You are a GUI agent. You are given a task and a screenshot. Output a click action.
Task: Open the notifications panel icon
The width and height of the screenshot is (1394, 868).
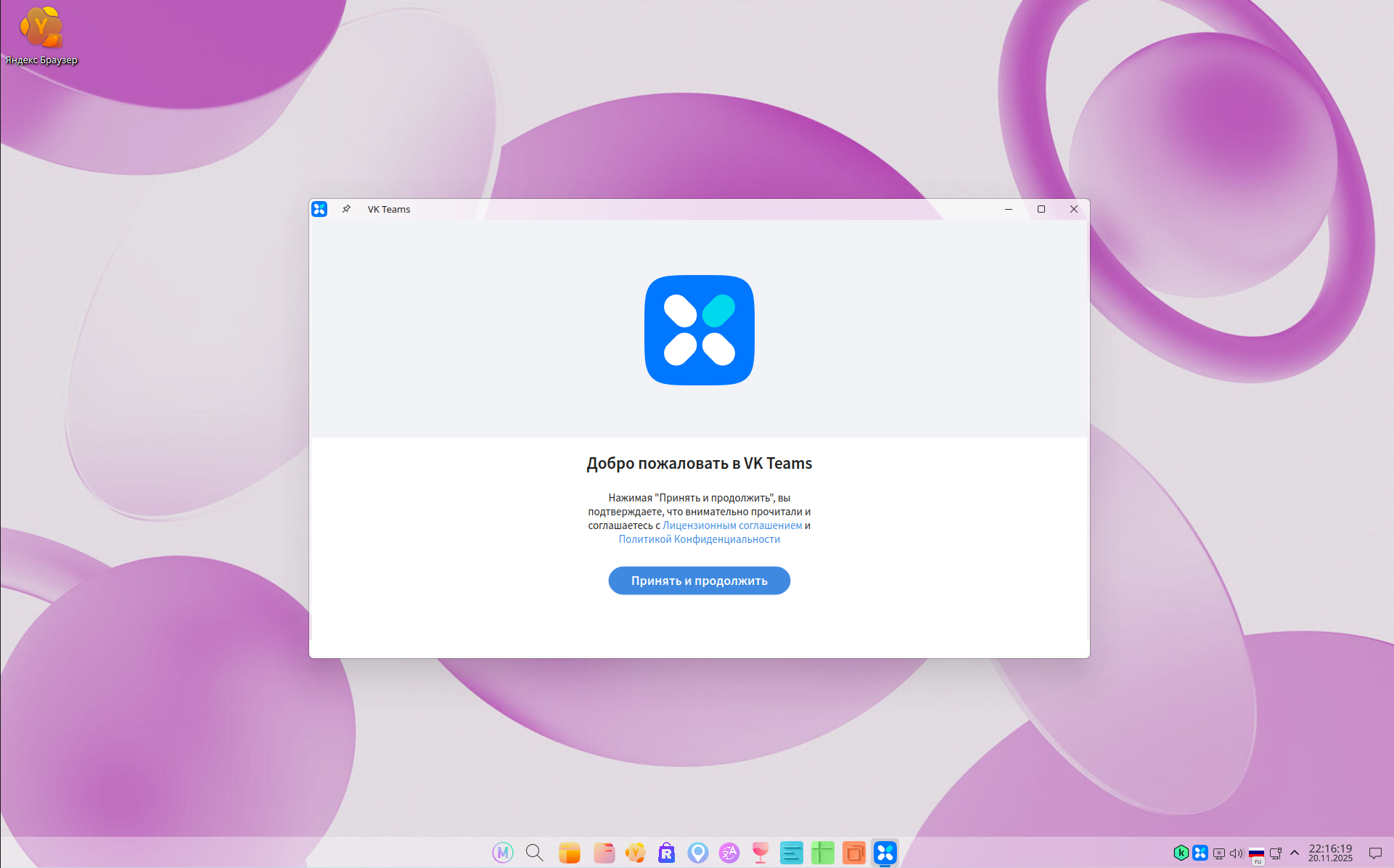[x=1375, y=853]
